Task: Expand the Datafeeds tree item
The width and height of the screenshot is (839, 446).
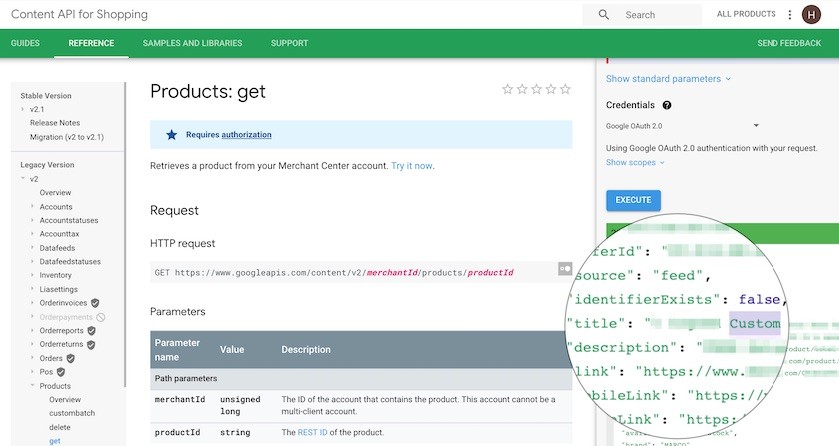Action: tap(32, 248)
